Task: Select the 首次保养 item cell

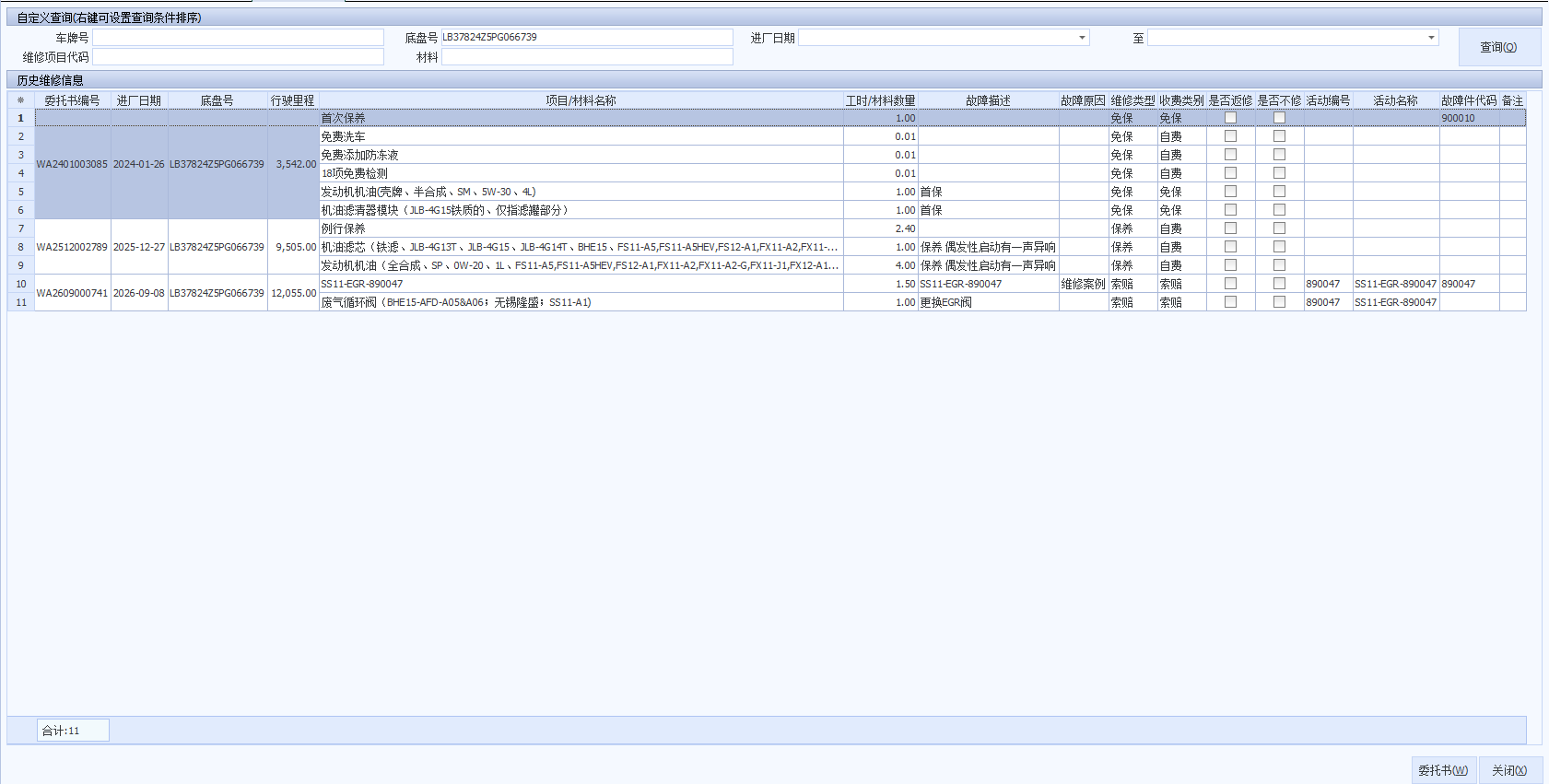Action: tap(581, 118)
